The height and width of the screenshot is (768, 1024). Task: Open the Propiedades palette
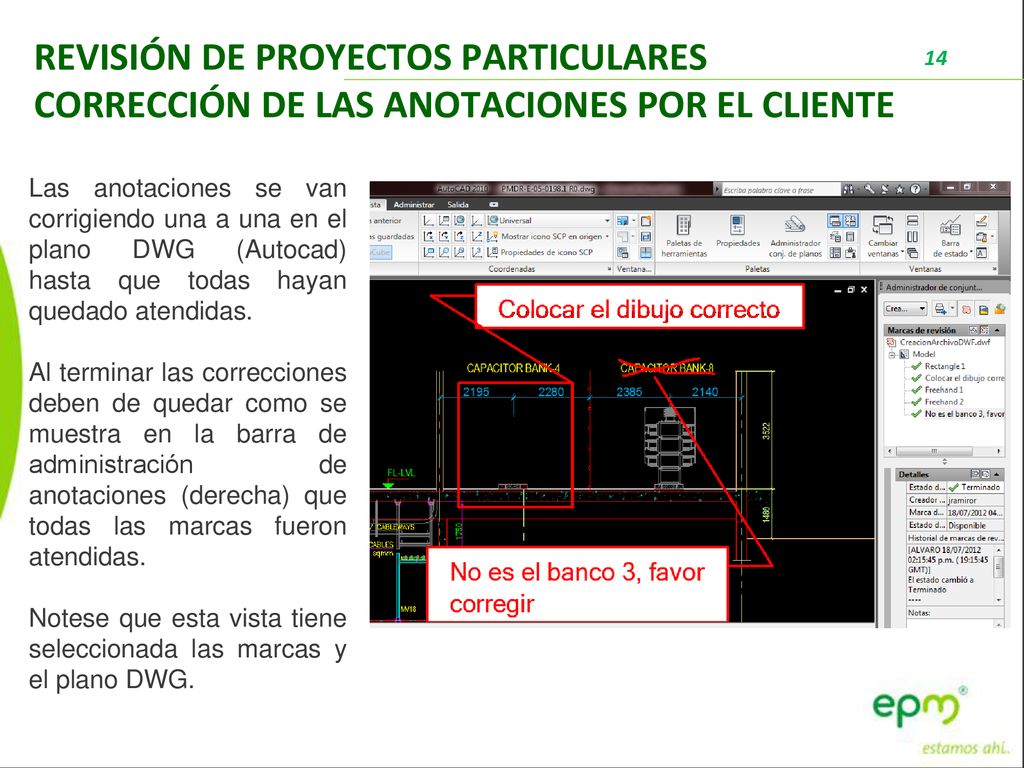[x=738, y=231]
